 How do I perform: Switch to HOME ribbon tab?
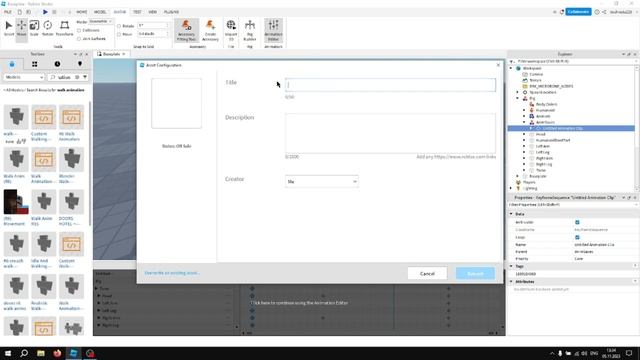(82, 12)
